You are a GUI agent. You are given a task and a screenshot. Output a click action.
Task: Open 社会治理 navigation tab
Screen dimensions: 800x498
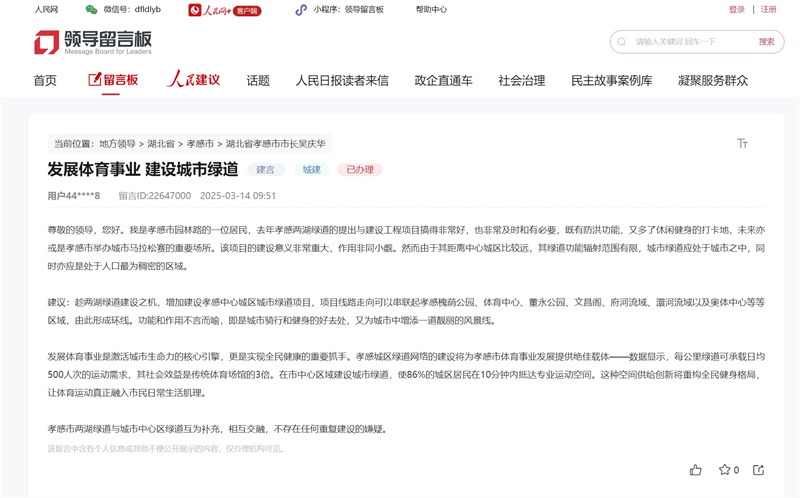(x=522, y=80)
